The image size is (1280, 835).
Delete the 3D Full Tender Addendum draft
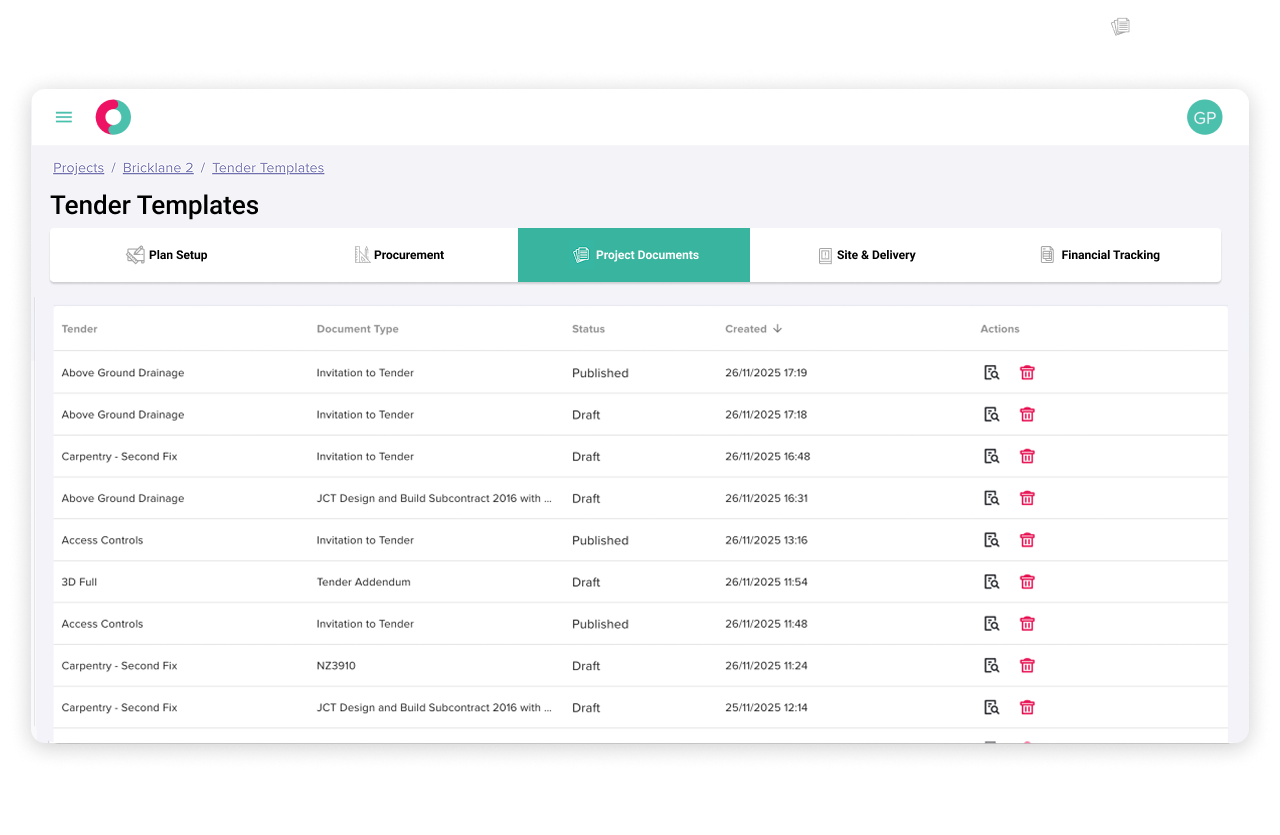1027,581
